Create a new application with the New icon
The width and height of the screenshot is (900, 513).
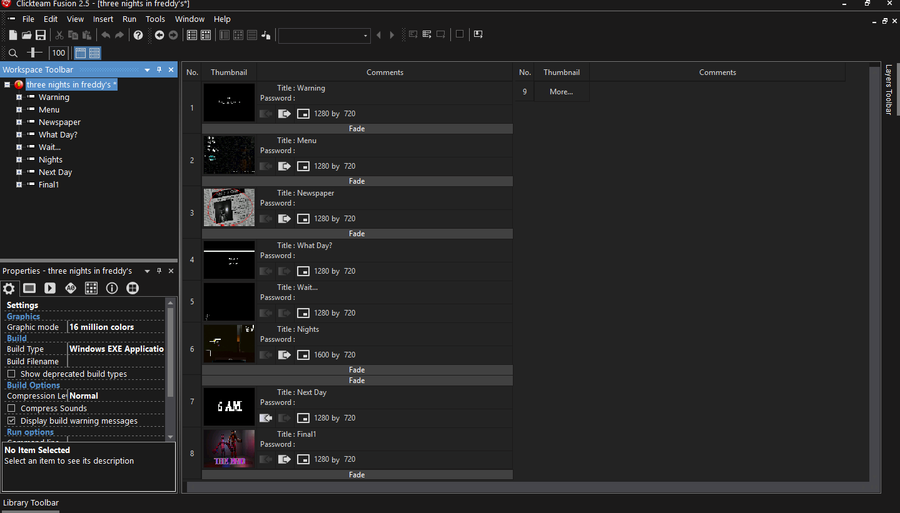(13, 35)
